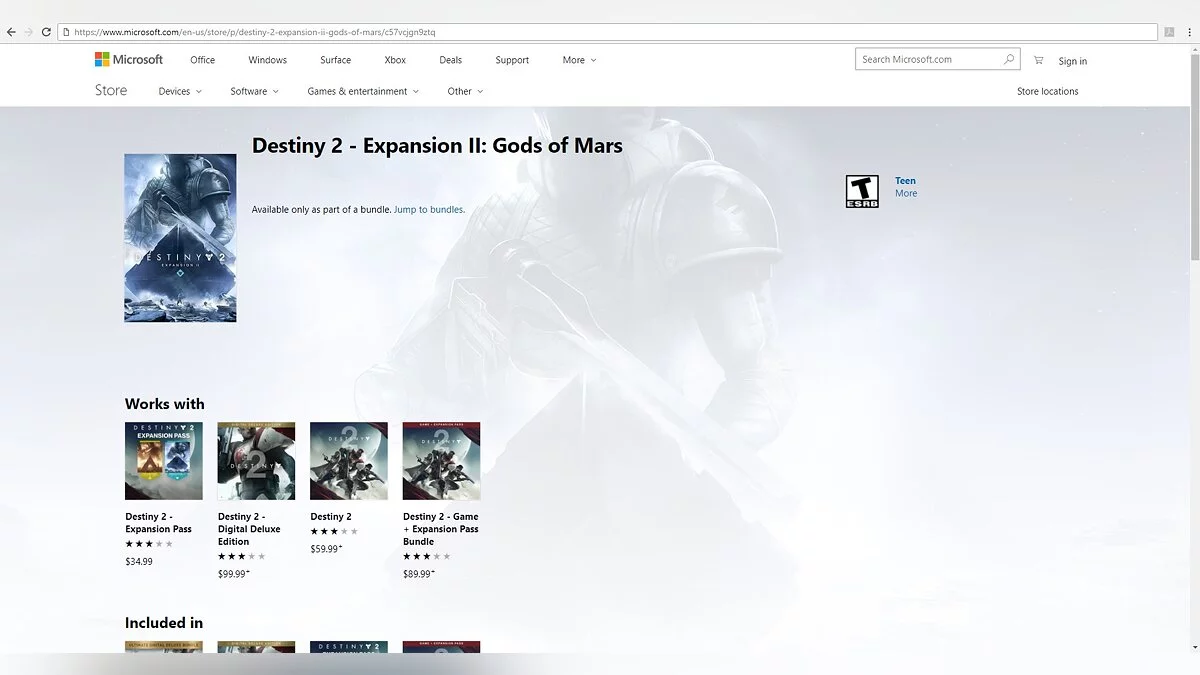Click the ESRB Teen rating badge
Image resolution: width=1200 pixels, height=675 pixels.
coord(862,191)
